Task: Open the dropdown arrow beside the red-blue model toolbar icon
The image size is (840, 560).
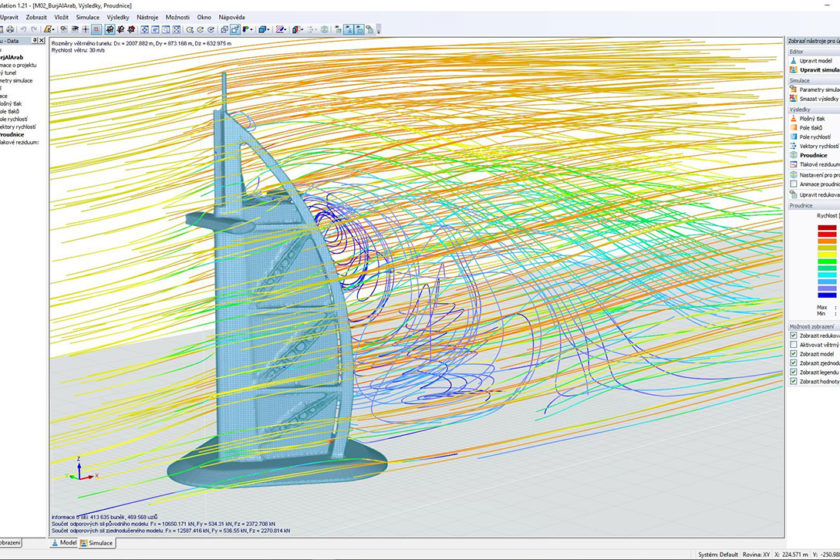Action: 301,29
